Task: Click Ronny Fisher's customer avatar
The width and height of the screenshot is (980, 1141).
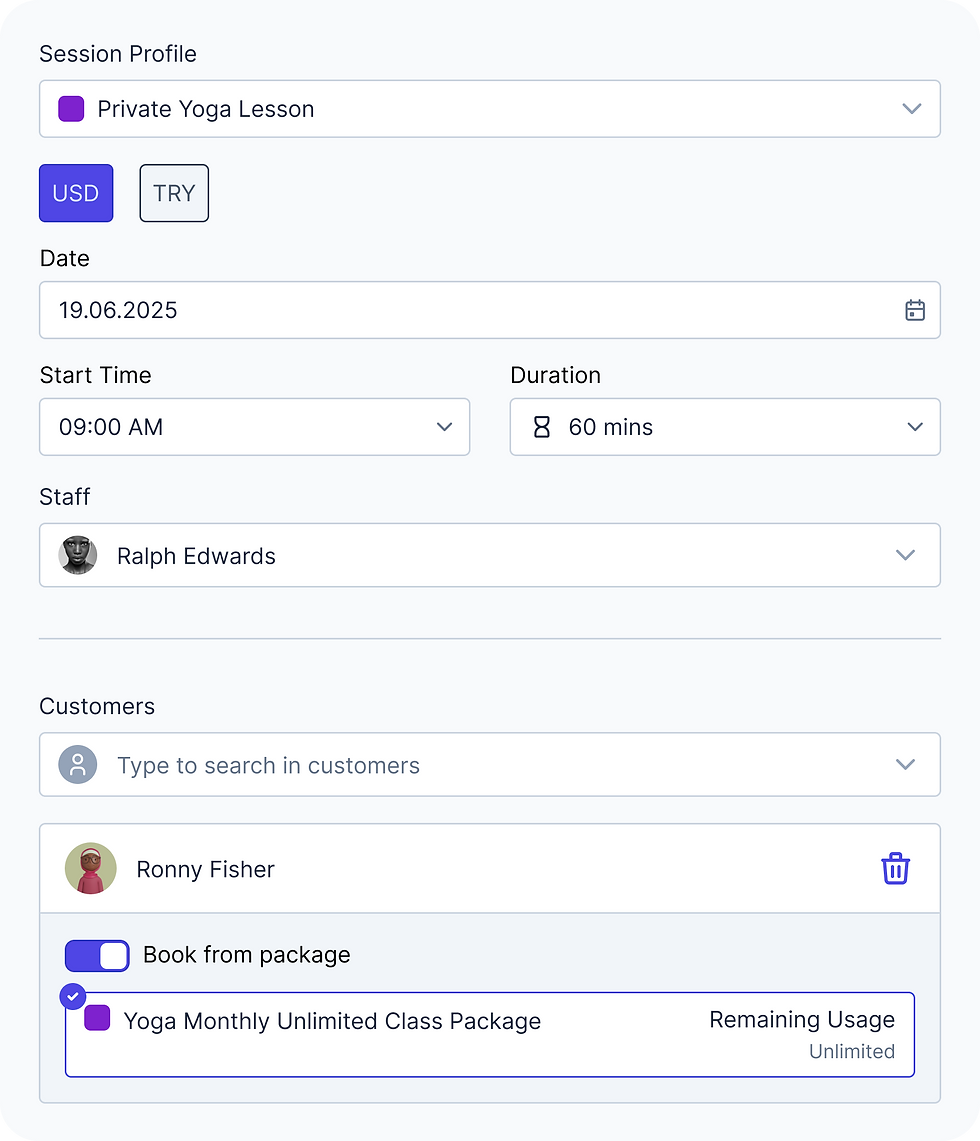Action: [91, 868]
